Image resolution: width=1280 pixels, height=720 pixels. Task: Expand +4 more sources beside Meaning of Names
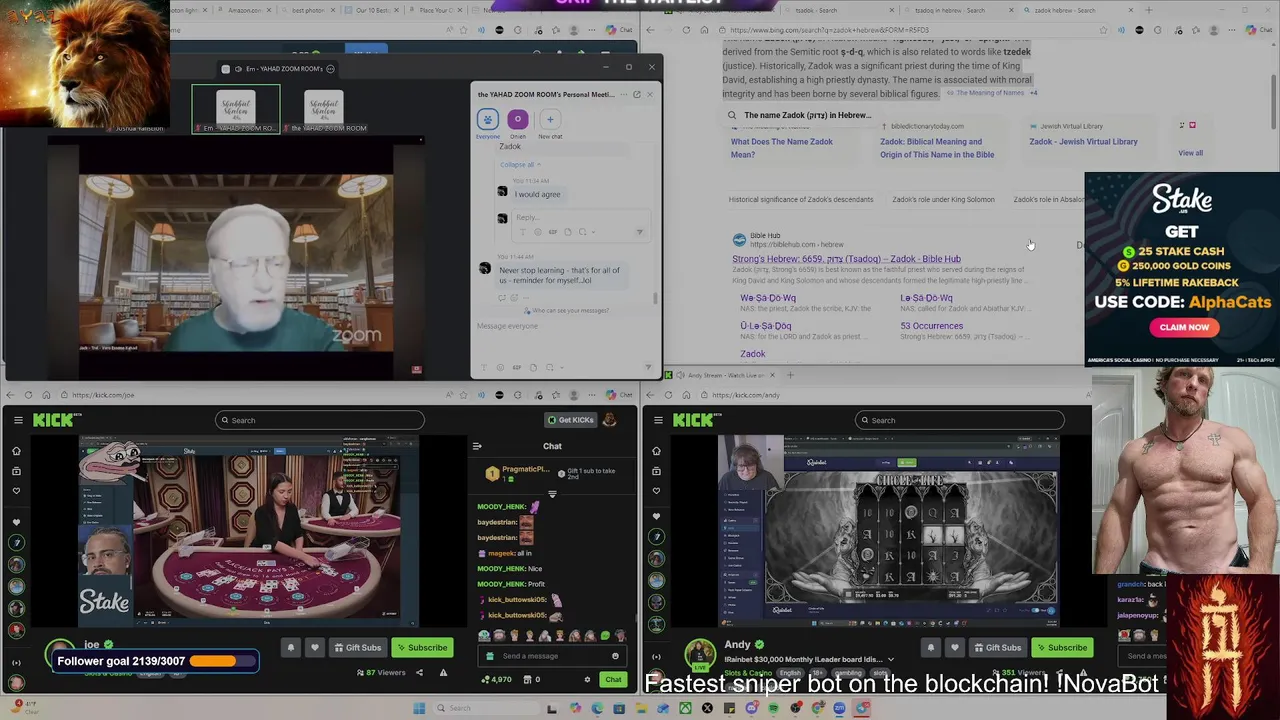[1034, 93]
